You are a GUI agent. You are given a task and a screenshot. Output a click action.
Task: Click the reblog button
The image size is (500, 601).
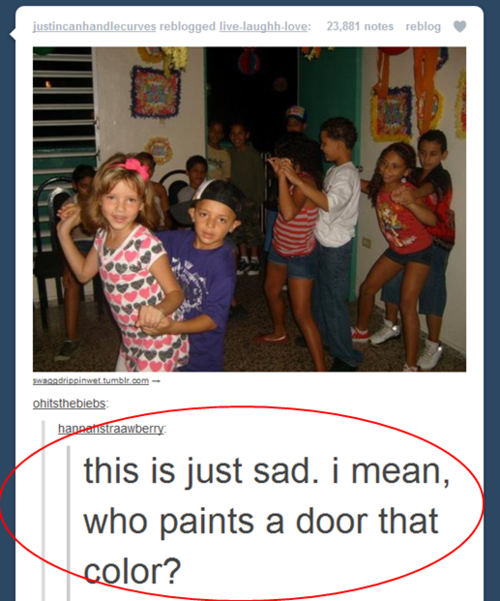coord(423,26)
